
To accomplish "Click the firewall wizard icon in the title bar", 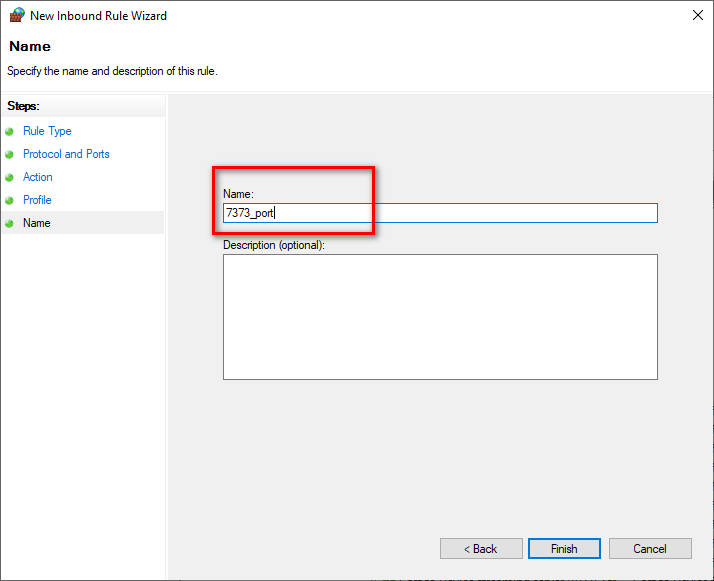I will [x=17, y=15].
